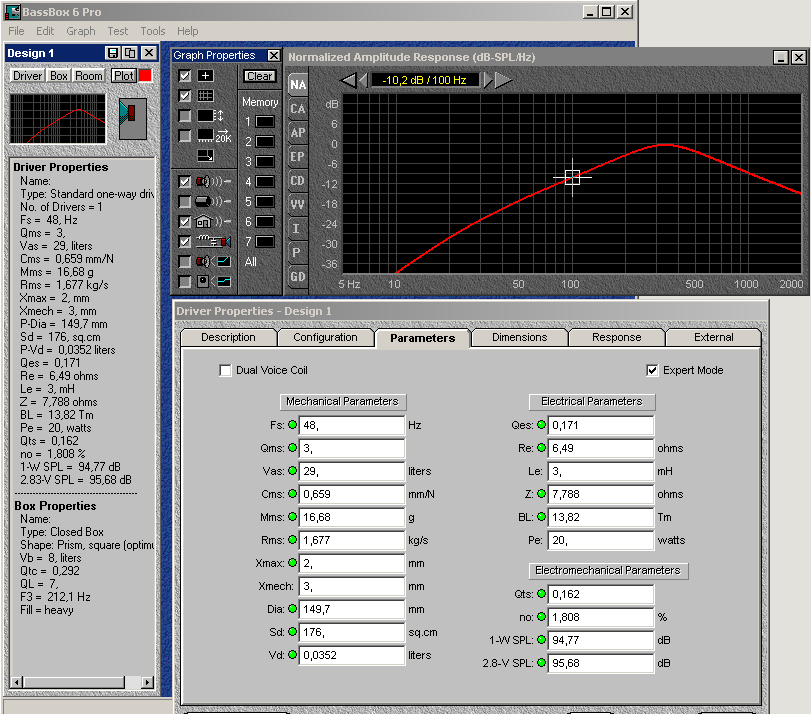
Task: Click the red plot color swatch
Action: tap(145, 76)
